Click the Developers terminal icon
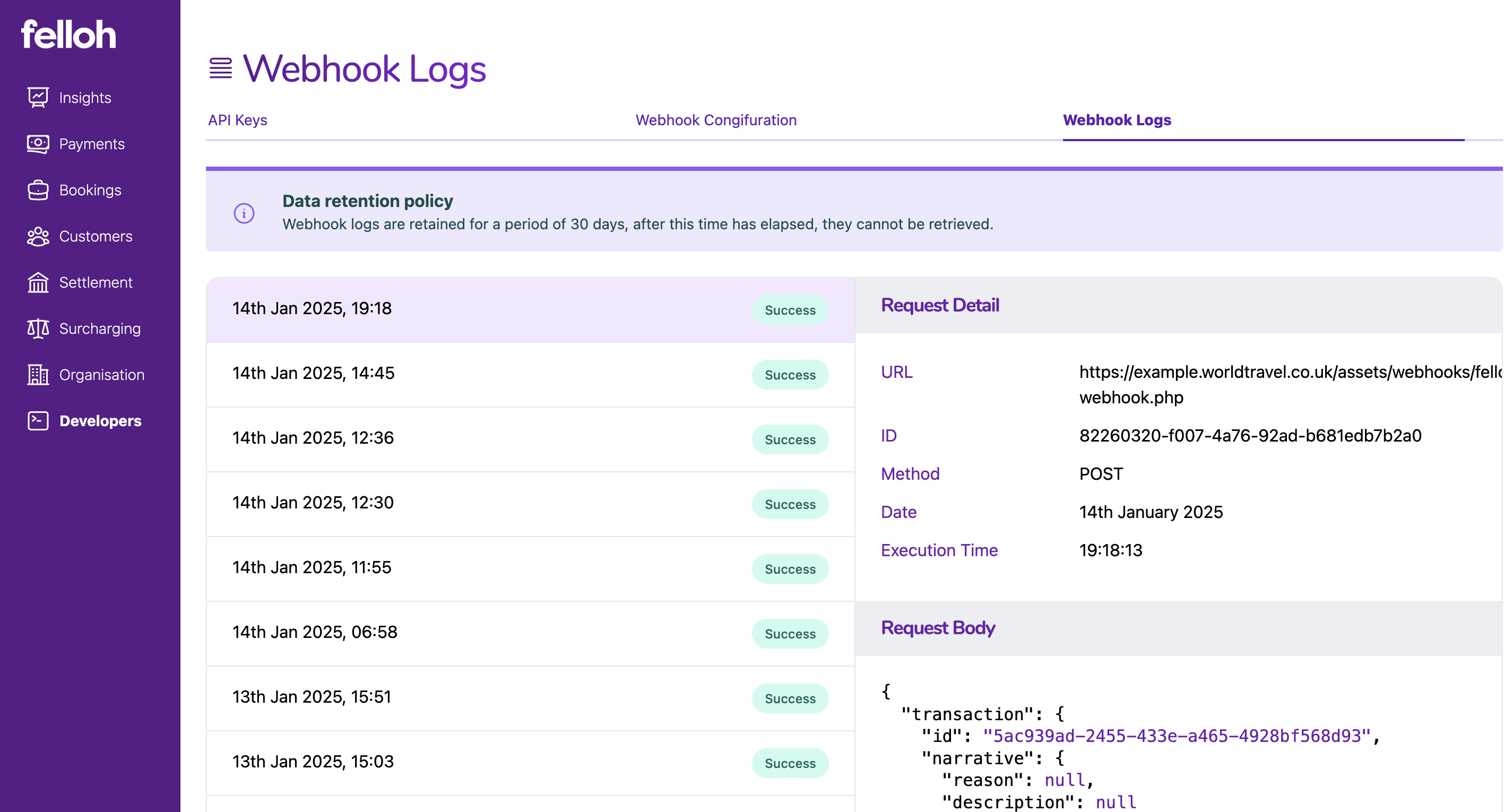Screen dimensions: 1504x812 coord(38,420)
